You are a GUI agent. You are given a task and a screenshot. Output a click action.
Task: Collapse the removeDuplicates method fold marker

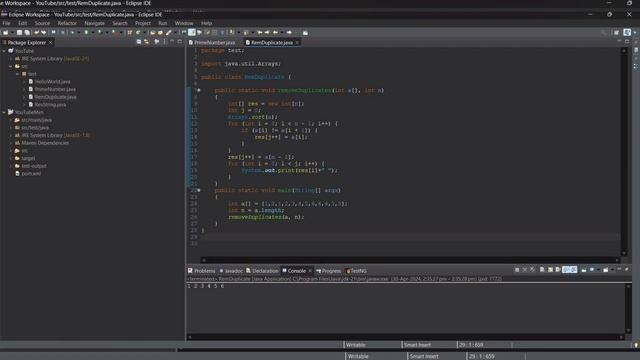[x=199, y=90]
